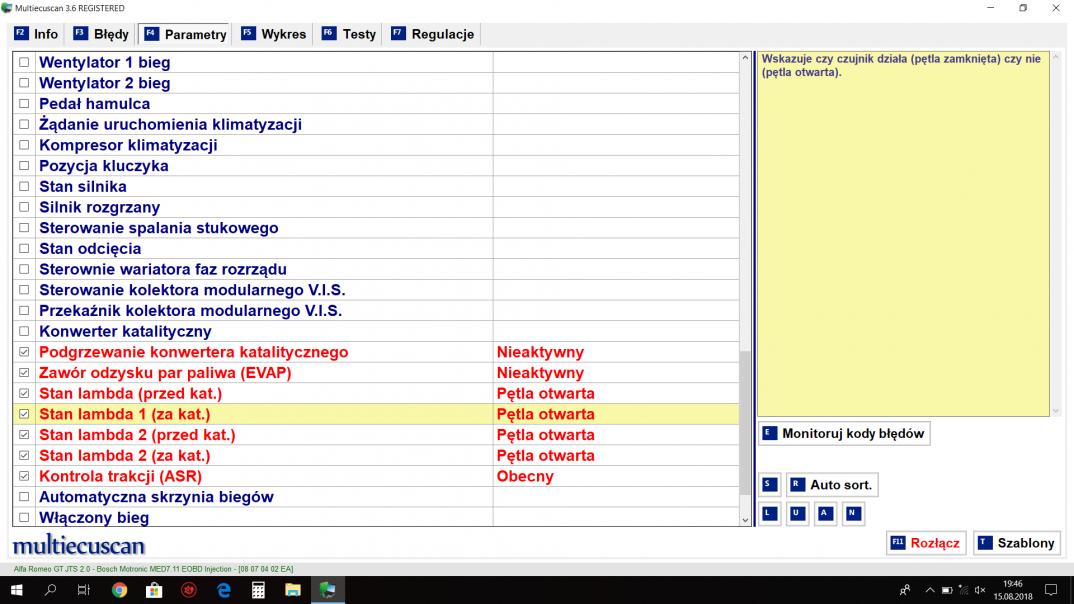Uncheck Zawór odzysku par paliwa (EVAP)
This screenshot has height=604, width=1074.
tap(25, 373)
